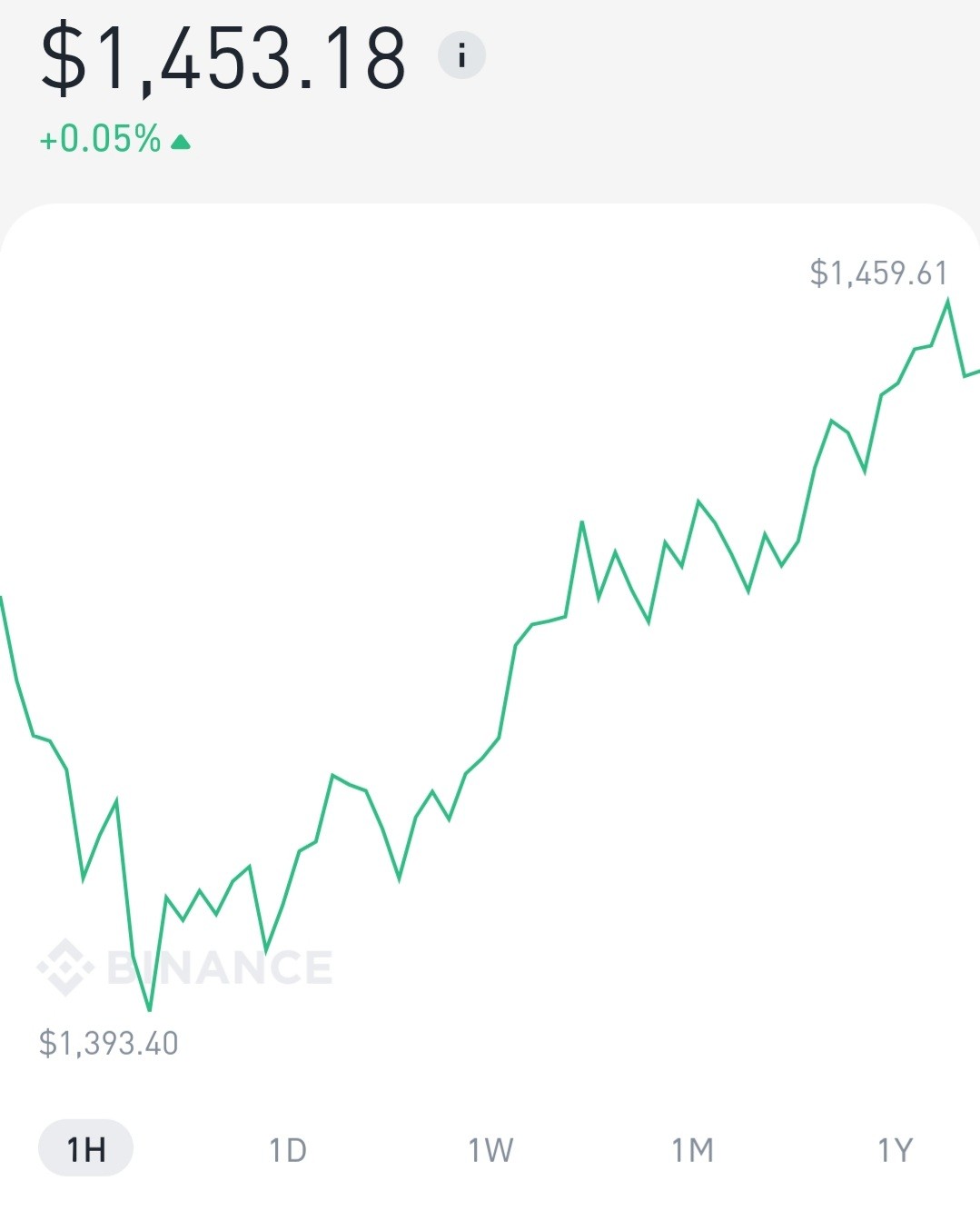Click the $1,459.61 high price label
Screen dimensions: 980x1211
tap(878, 273)
